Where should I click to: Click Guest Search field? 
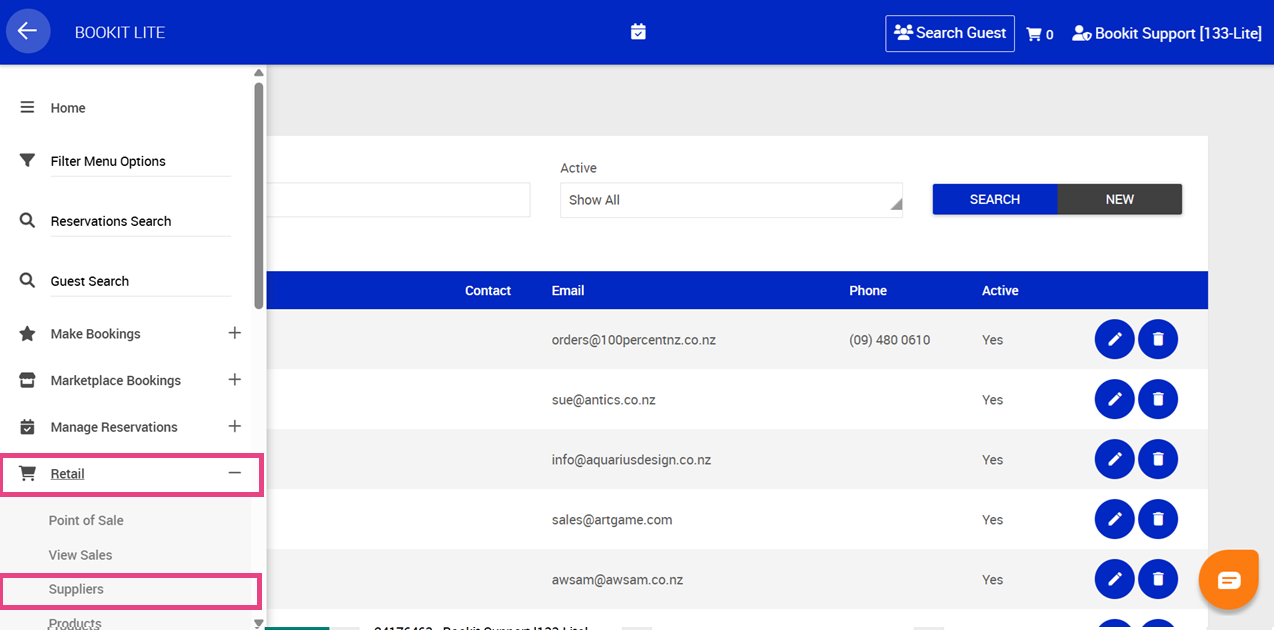click(x=141, y=281)
